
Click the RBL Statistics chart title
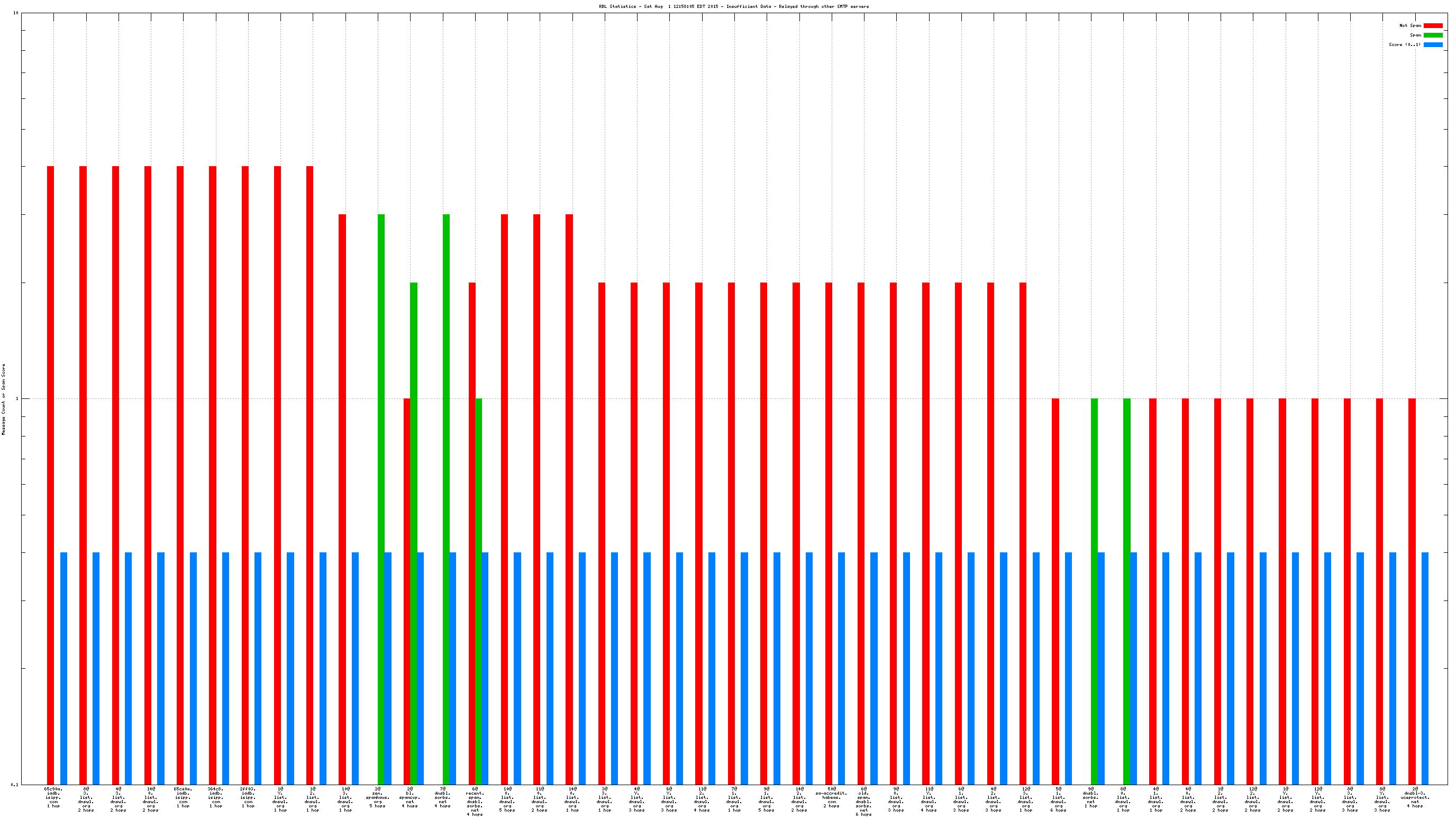pyautogui.click(x=734, y=7)
